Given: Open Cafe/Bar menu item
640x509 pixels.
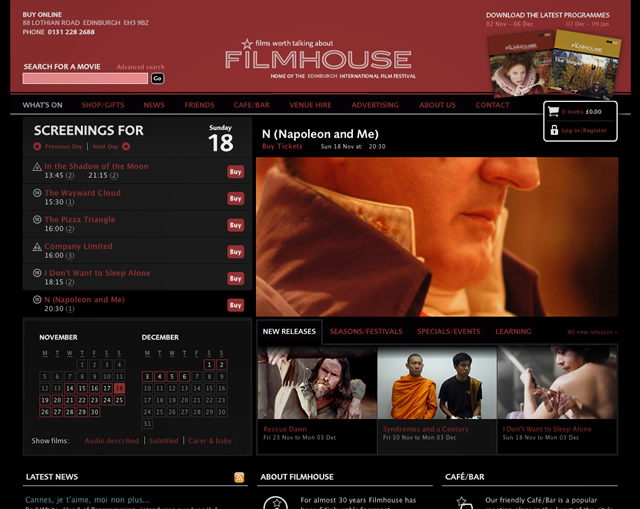Looking at the screenshot, I should (251, 105).
